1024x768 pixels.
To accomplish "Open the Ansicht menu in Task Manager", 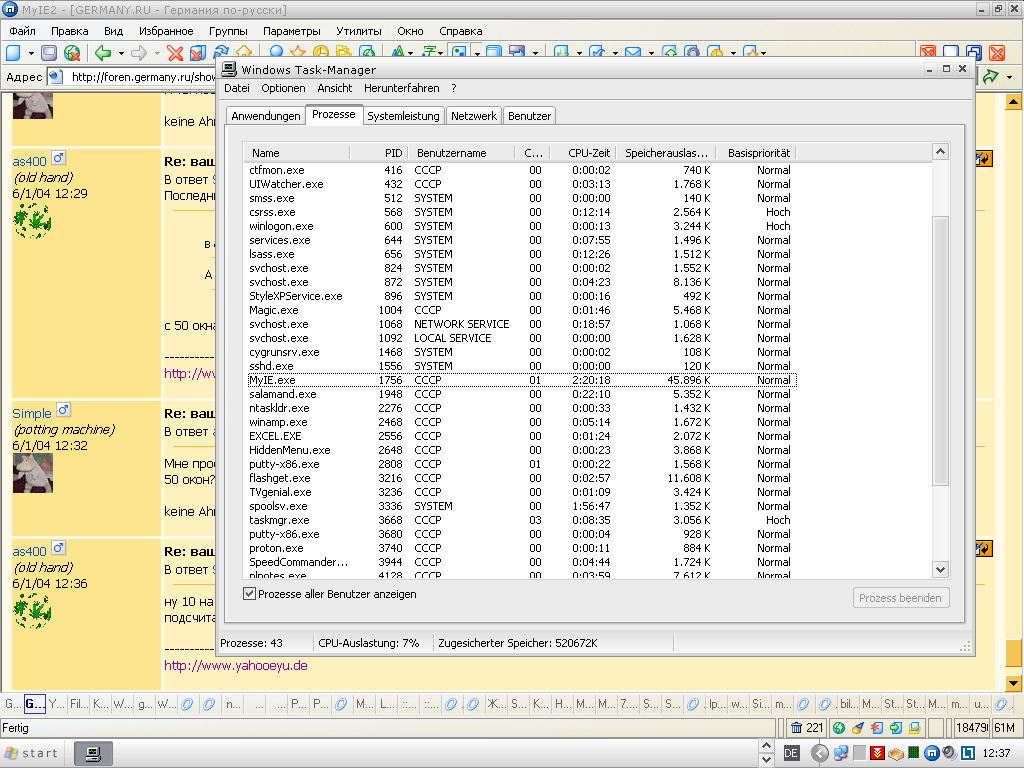I will (x=334, y=88).
